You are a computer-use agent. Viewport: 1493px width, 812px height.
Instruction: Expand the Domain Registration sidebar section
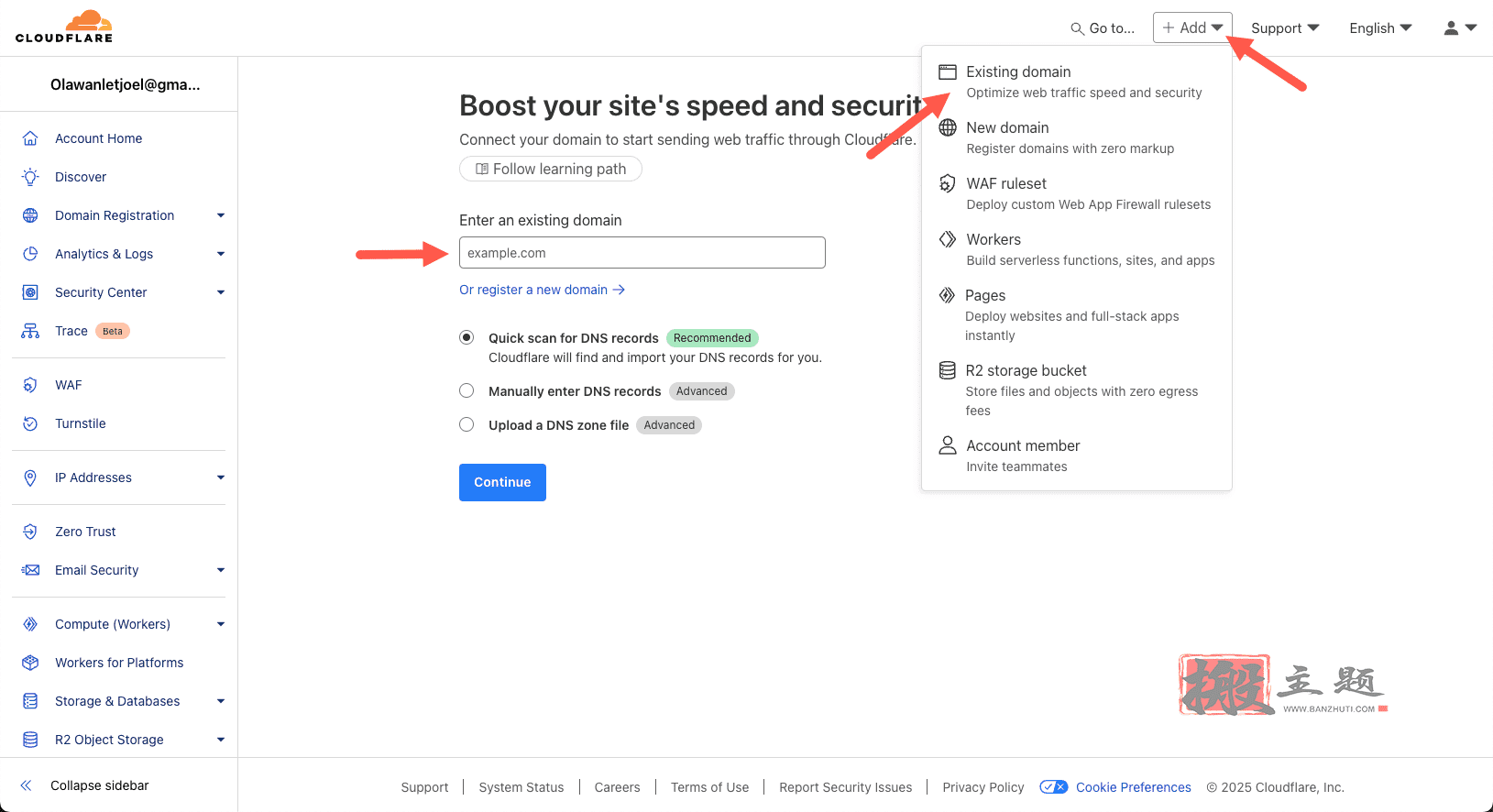[221, 215]
